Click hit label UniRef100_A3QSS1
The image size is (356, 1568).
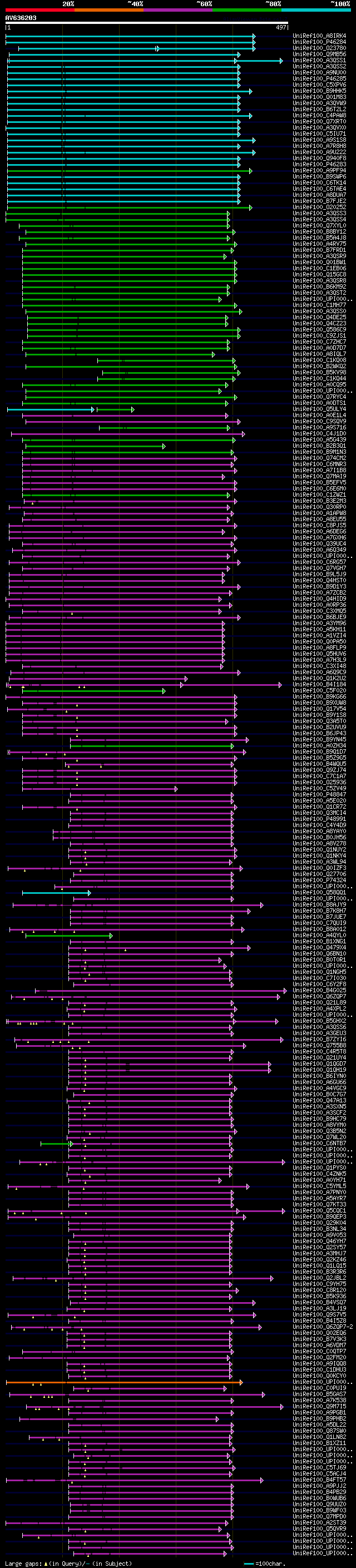(319, 60)
